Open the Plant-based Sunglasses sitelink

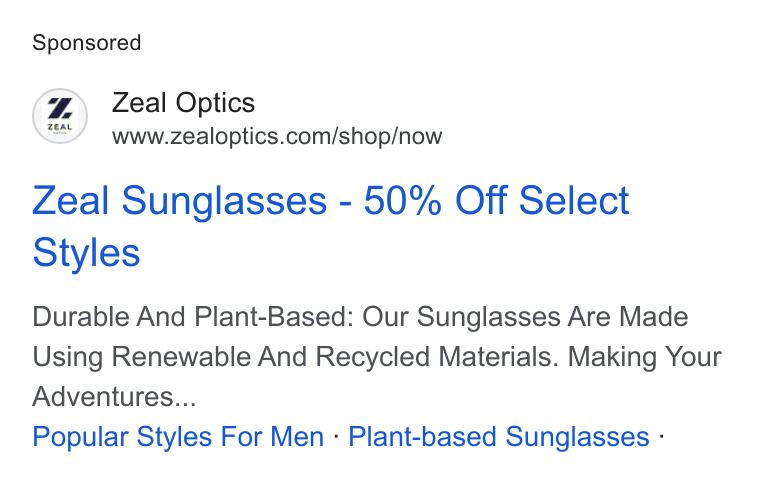click(x=499, y=436)
